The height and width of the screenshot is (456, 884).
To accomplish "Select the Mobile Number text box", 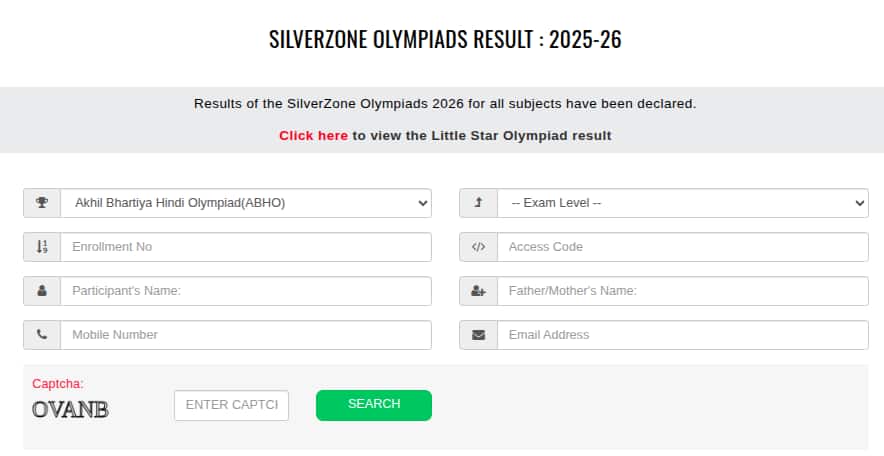I will pos(246,335).
